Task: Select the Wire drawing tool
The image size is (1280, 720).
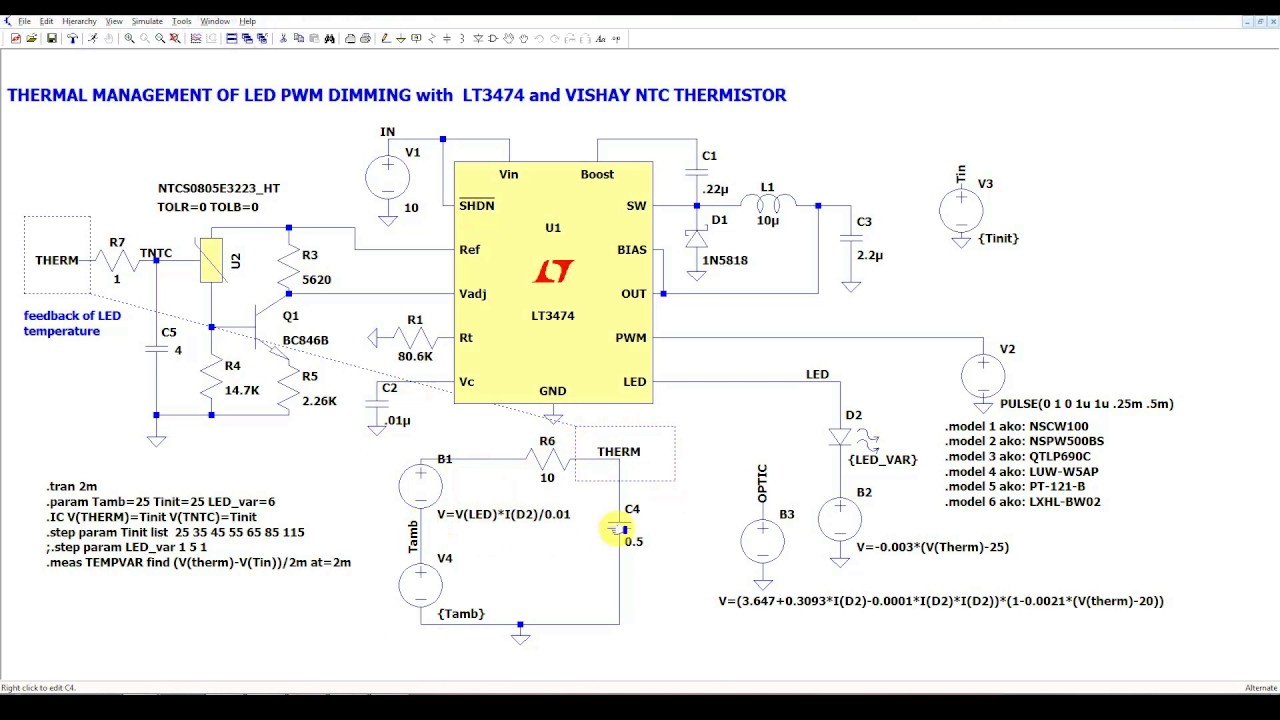Action: click(387, 38)
